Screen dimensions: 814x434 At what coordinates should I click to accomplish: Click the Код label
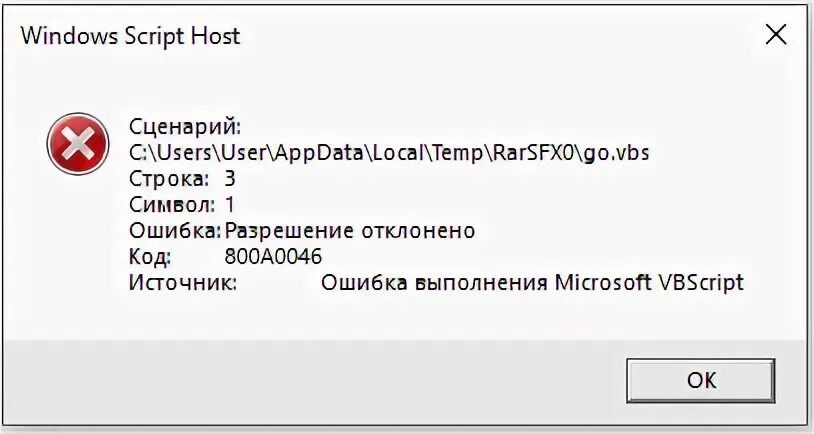(x=150, y=257)
